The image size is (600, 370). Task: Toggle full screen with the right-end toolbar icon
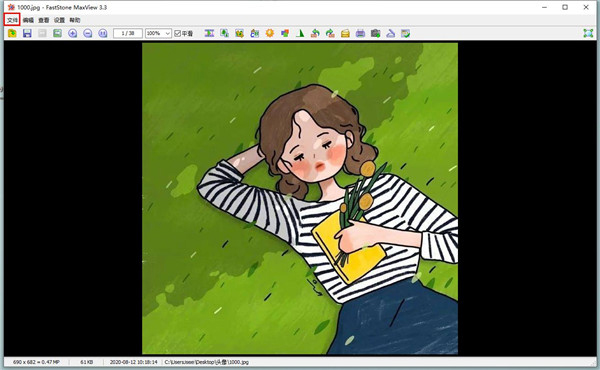click(x=588, y=34)
